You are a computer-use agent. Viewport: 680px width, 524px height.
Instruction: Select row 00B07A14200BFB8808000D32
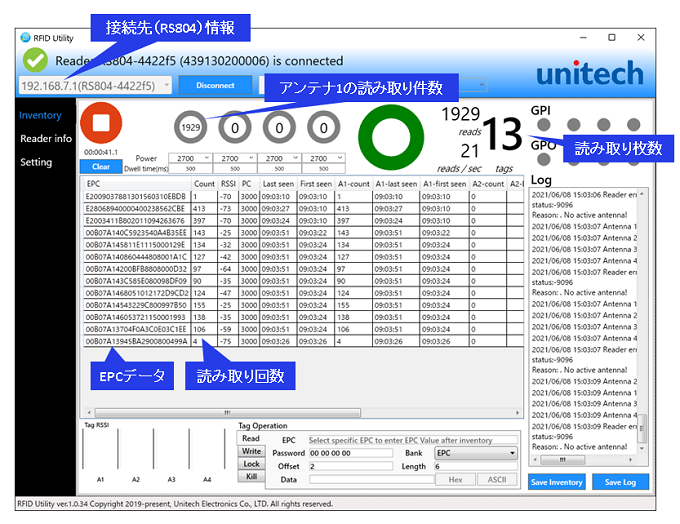(x=304, y=269)
